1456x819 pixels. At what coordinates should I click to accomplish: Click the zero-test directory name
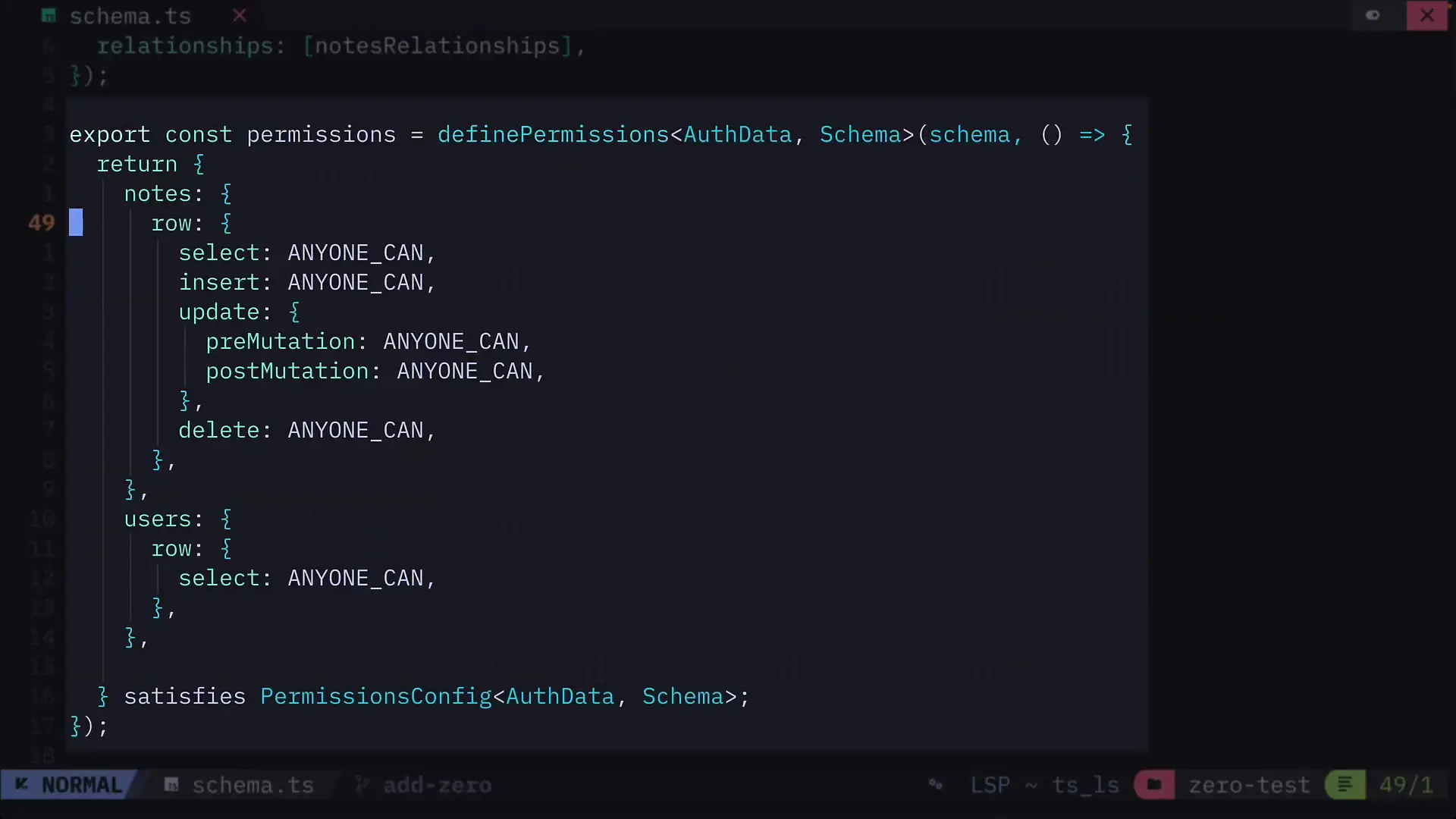click(x=1249, y=785)
